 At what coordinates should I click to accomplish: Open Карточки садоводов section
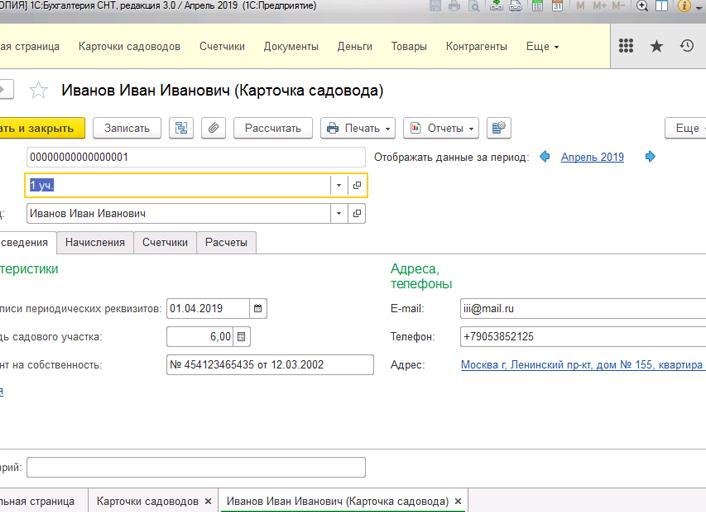click(129, 46)
